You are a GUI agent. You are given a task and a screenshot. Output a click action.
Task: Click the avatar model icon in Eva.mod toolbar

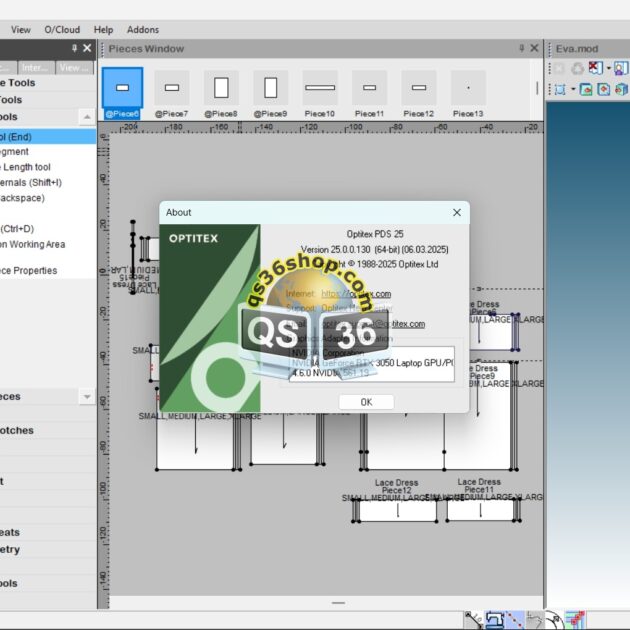pos(621,68)
